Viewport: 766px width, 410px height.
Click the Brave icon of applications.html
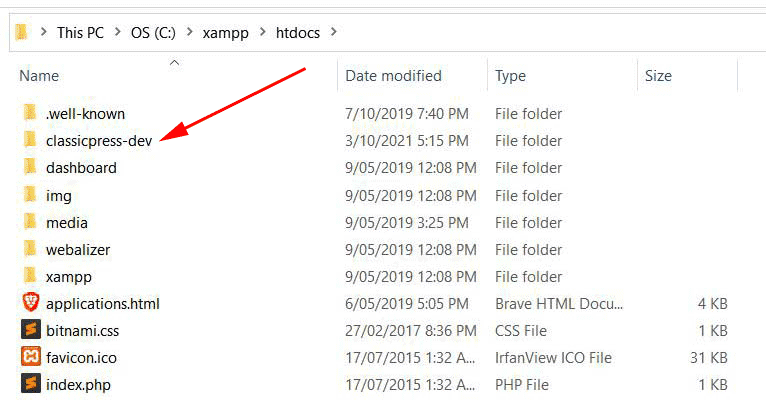pyautogui.click(x=30, y=303)
